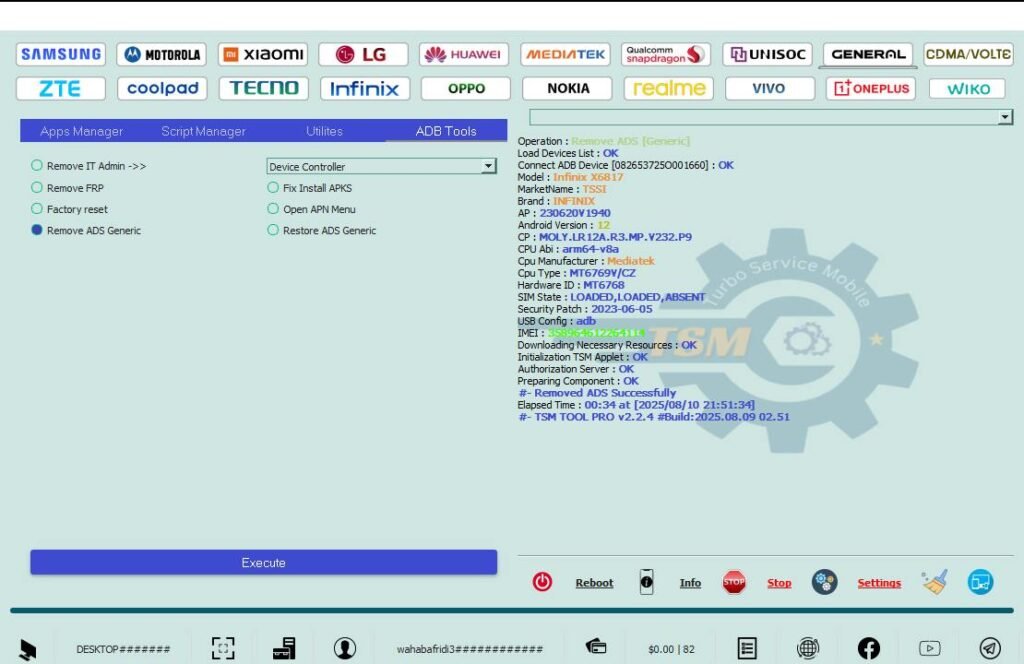Open the Xiaomi brand section
The height and width of the screenshot is (664, 1024).
coord(263,54)
